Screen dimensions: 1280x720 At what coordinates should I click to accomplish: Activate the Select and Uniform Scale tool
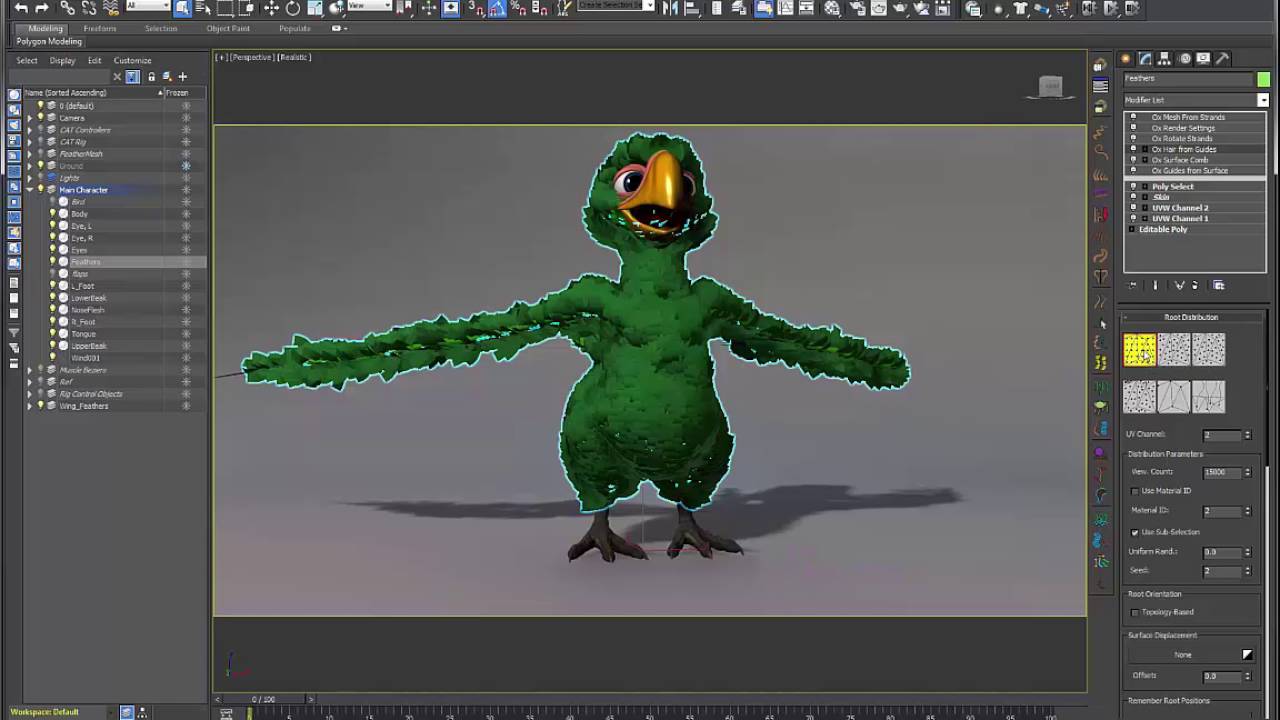click(315, 8)
